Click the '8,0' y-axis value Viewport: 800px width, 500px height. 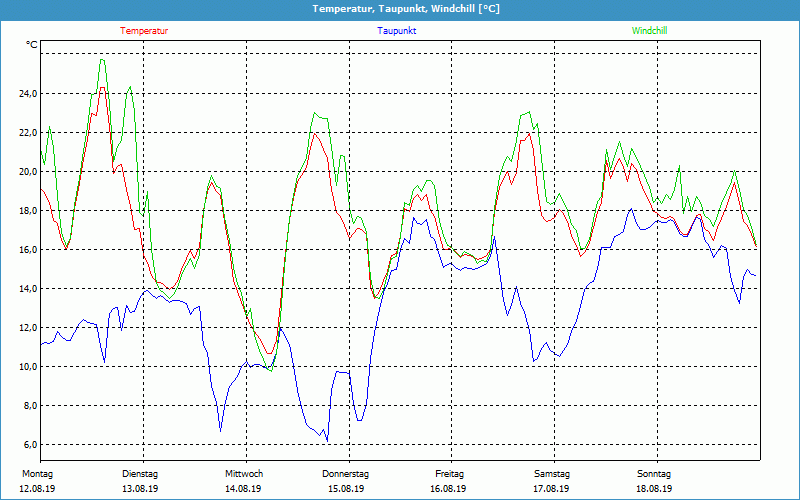[30, 406]
